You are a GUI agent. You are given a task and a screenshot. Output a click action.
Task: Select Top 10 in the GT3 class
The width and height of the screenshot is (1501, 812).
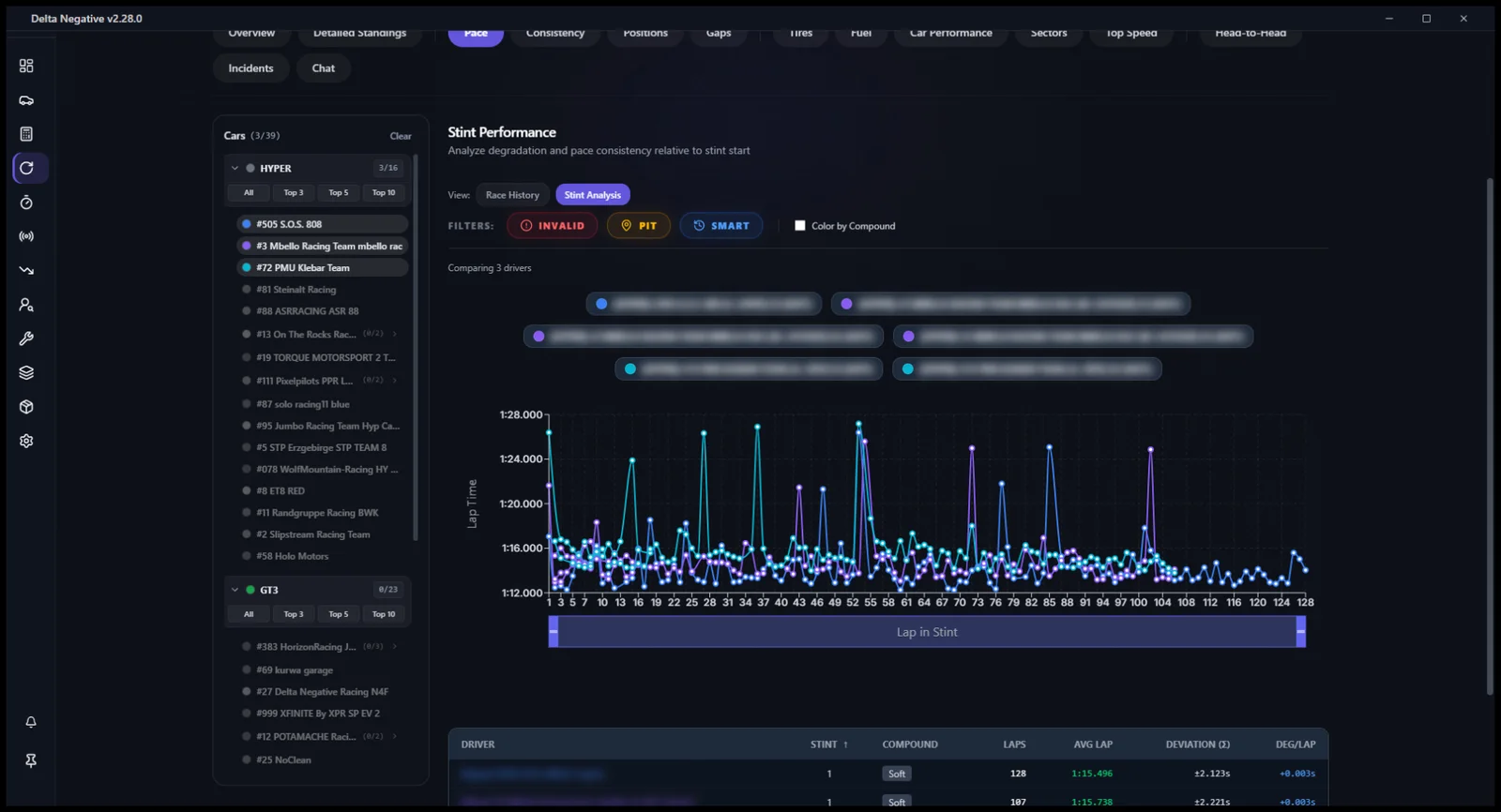click(x=384, y=615)
